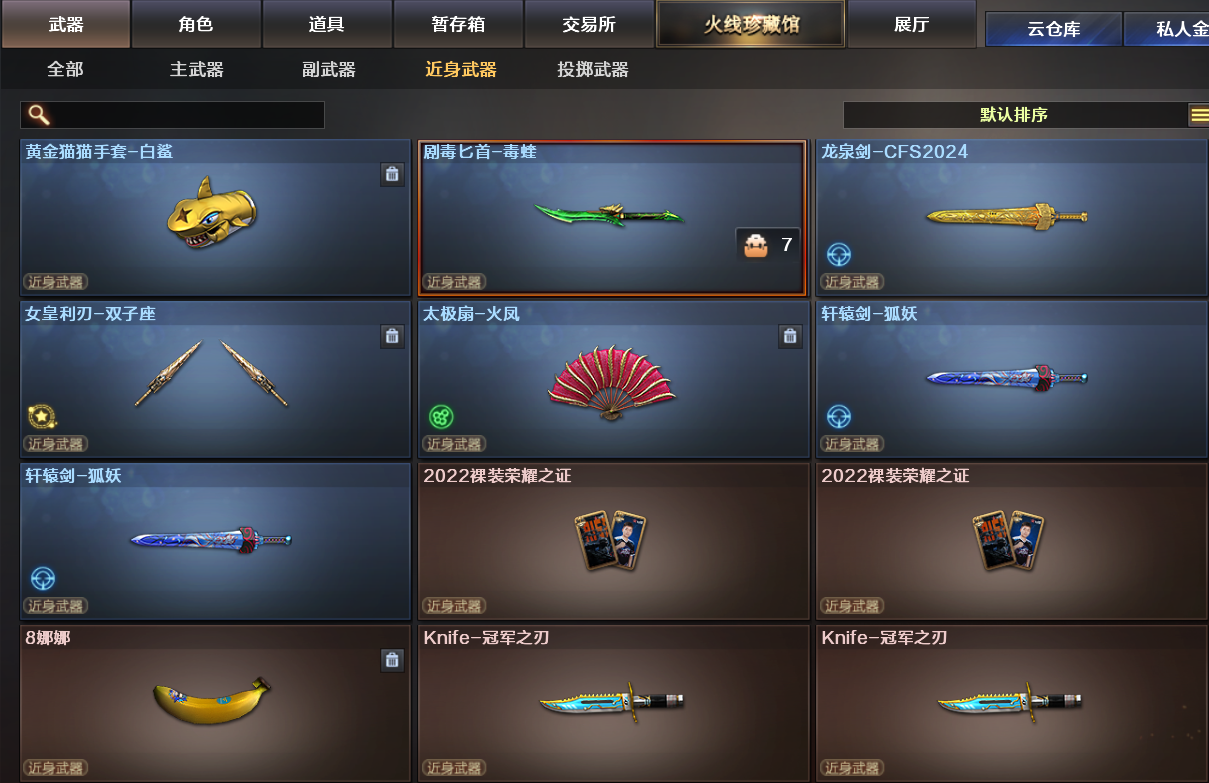1209x783 pixels.
Task: Select the 投掷武器 category filter
Action: (x=593, y=70)
